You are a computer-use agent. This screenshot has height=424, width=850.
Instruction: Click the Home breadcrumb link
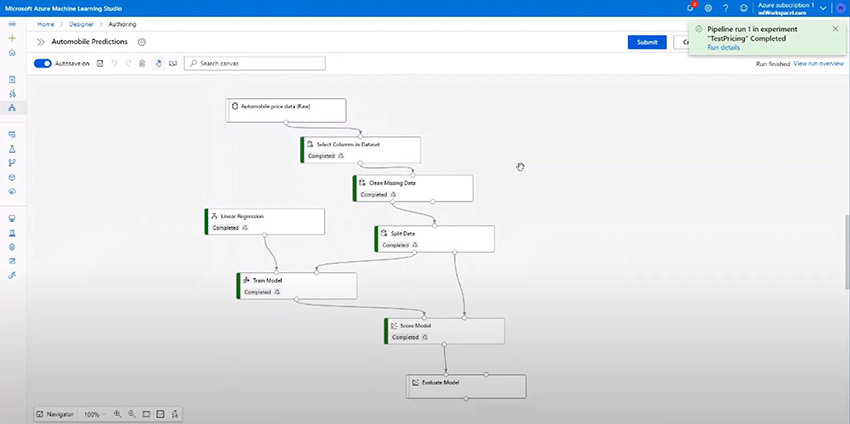click(x=46, y=24)
